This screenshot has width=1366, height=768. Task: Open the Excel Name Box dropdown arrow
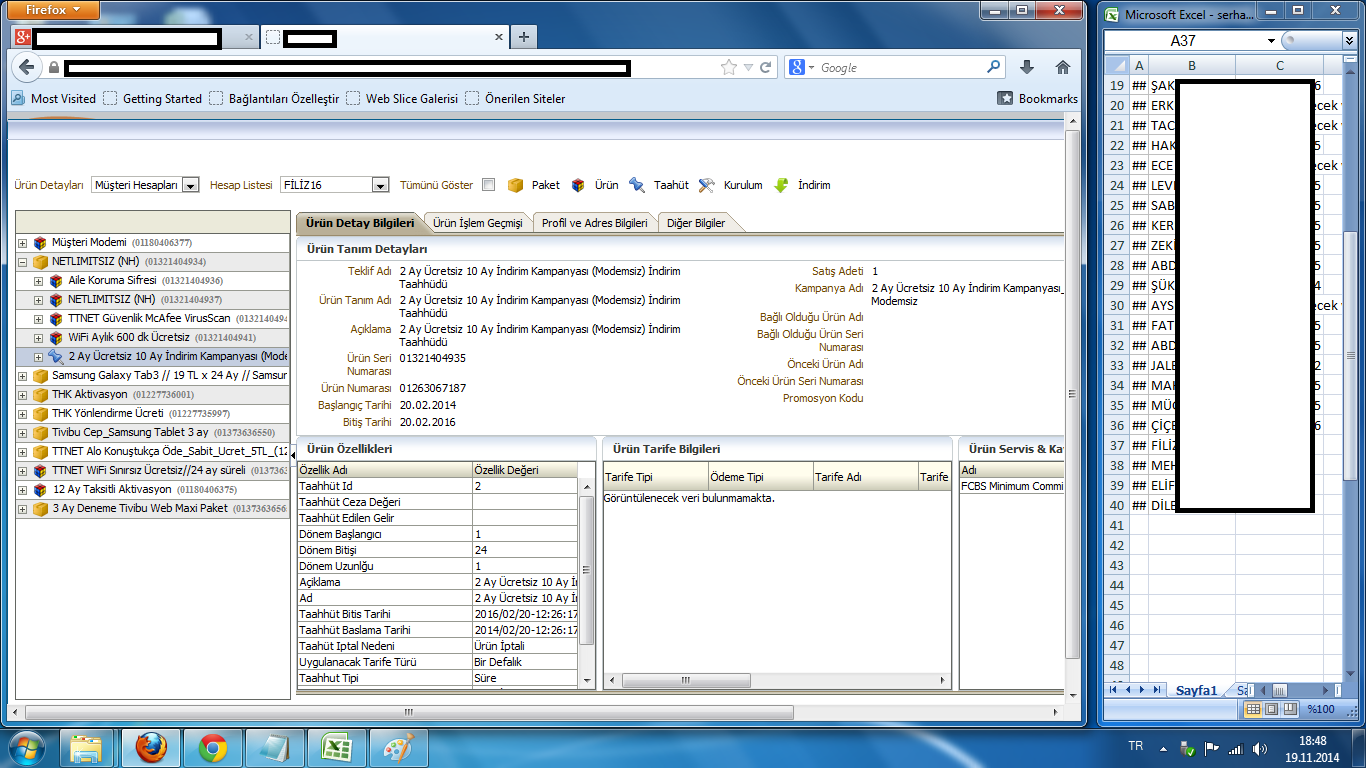(1271, 41)
